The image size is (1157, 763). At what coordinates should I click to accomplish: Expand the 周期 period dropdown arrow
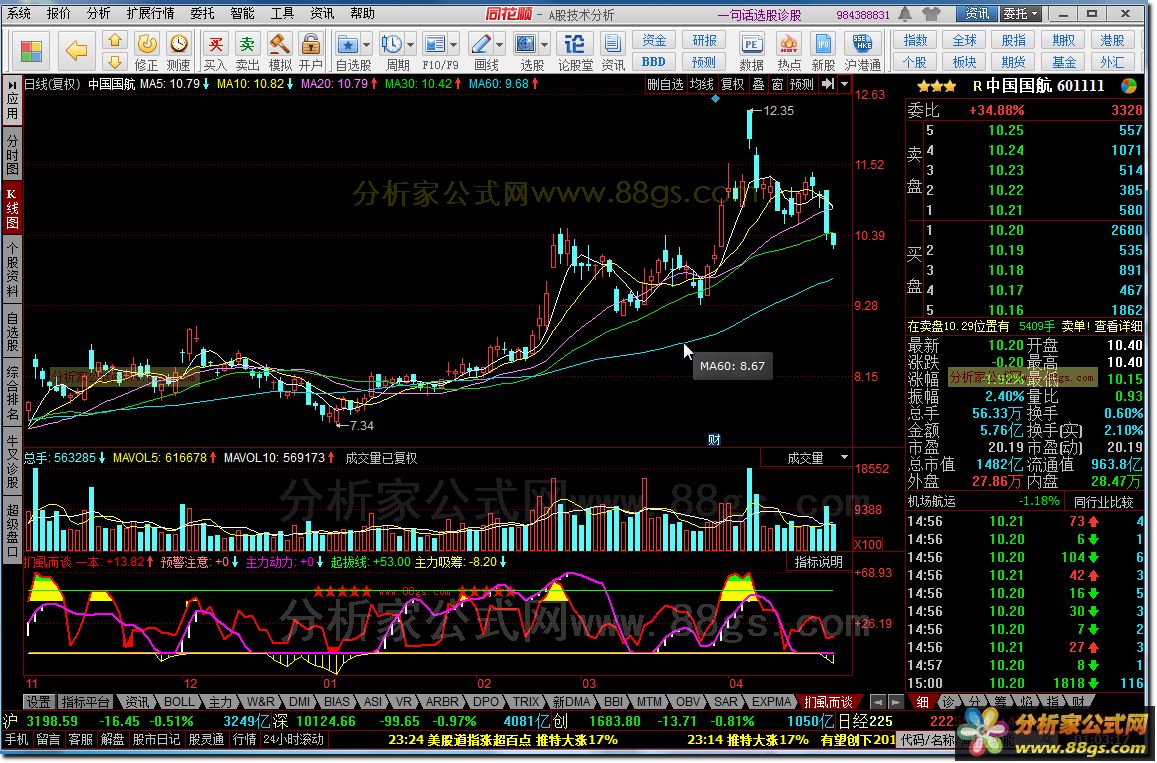pos(410,44)
